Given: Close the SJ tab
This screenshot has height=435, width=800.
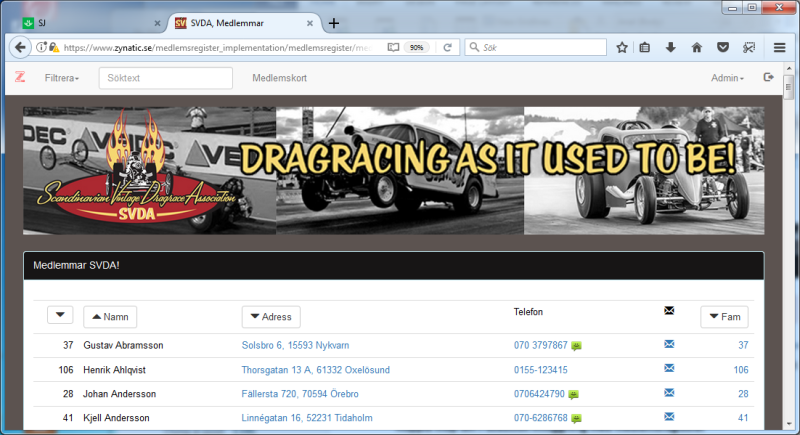Looking at the screenshot, I should [x=157, y=23].
